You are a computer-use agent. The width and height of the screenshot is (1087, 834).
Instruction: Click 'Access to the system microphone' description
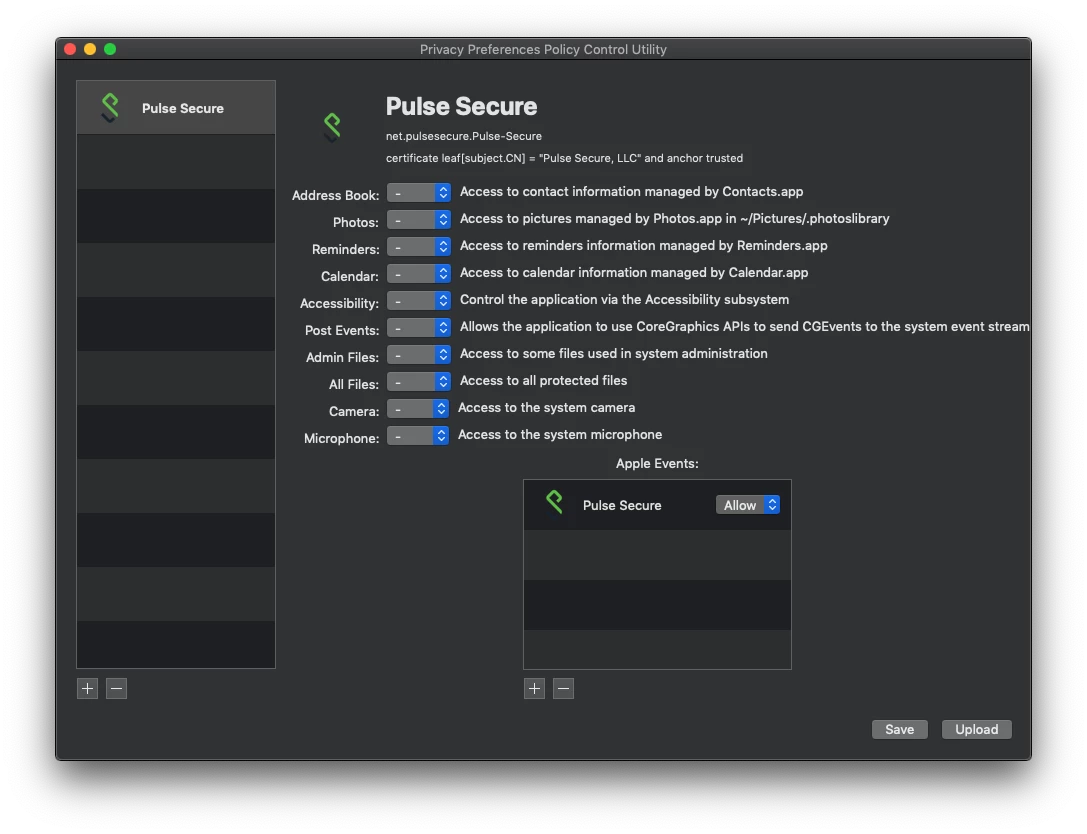tap(559, 435)
